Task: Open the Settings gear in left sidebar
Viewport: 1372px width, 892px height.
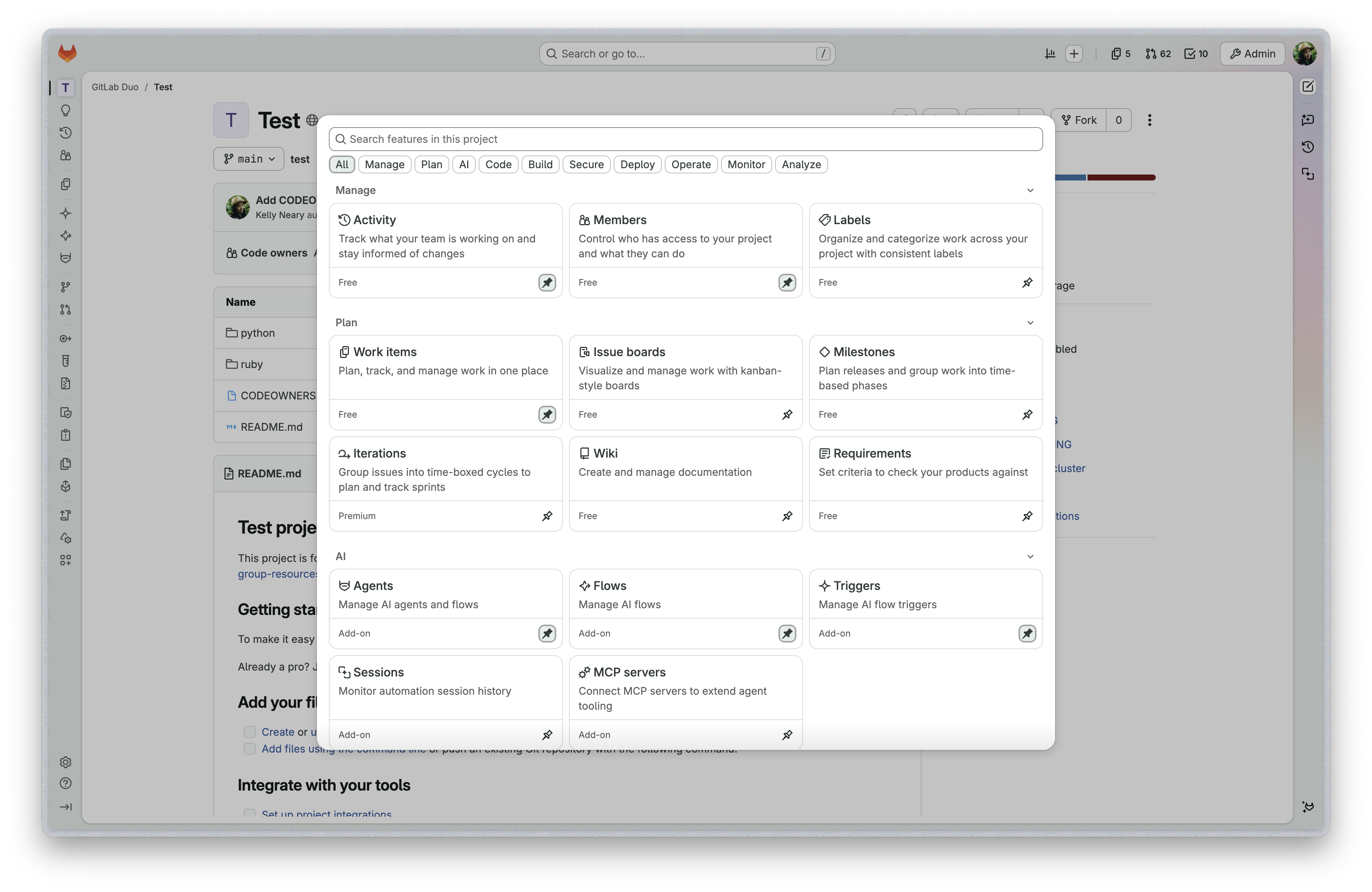Action: click(x=66, y=762)
